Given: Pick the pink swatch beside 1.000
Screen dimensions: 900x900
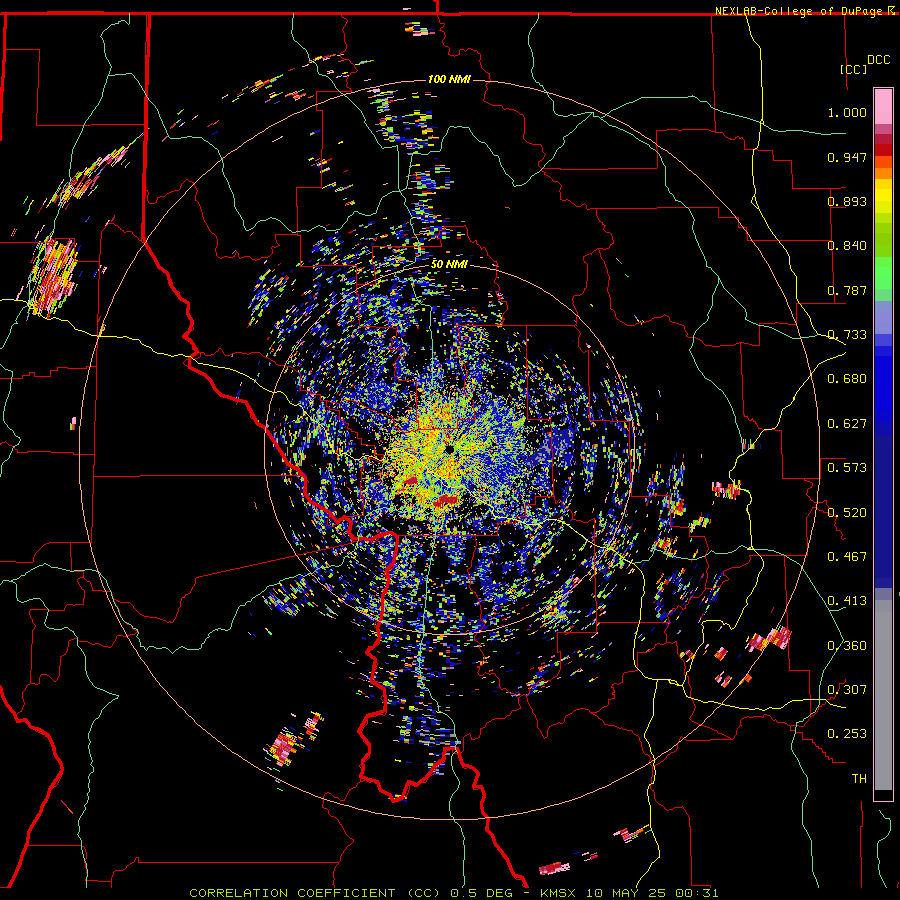Looking at the screenshot, I should coord(883,107).
